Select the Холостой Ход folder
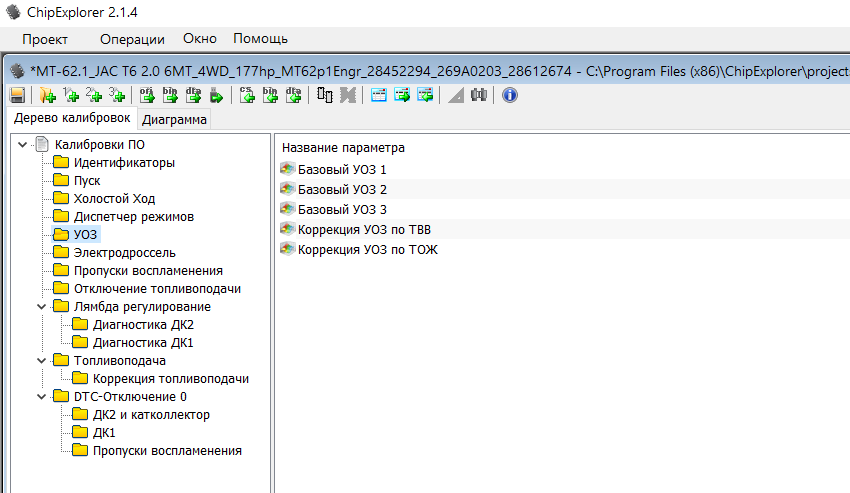This screenshot has width=850, height=493. click(x=114, y=199)
